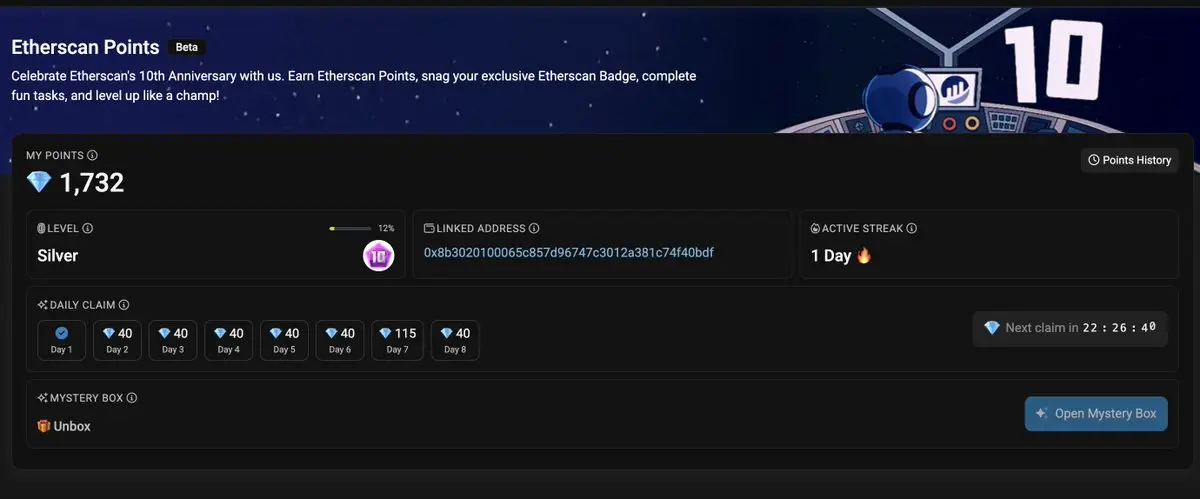Click the info icon beside MY POINTS
The height and width of the screenshot is (499, 1200).
coord(93,156)
